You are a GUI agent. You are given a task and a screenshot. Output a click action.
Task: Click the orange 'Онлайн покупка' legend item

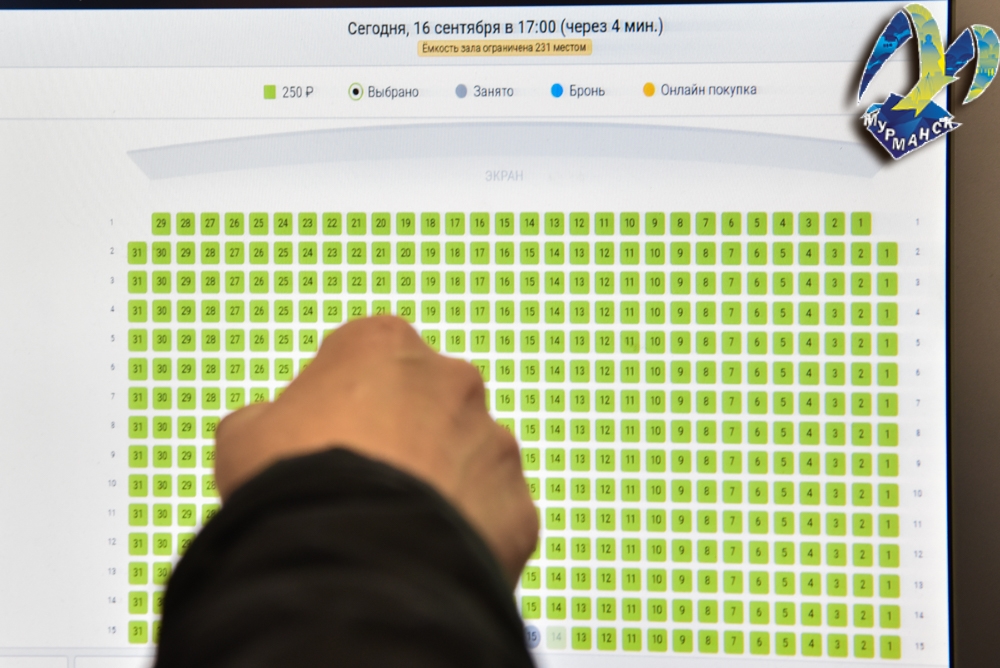[699, 90]
